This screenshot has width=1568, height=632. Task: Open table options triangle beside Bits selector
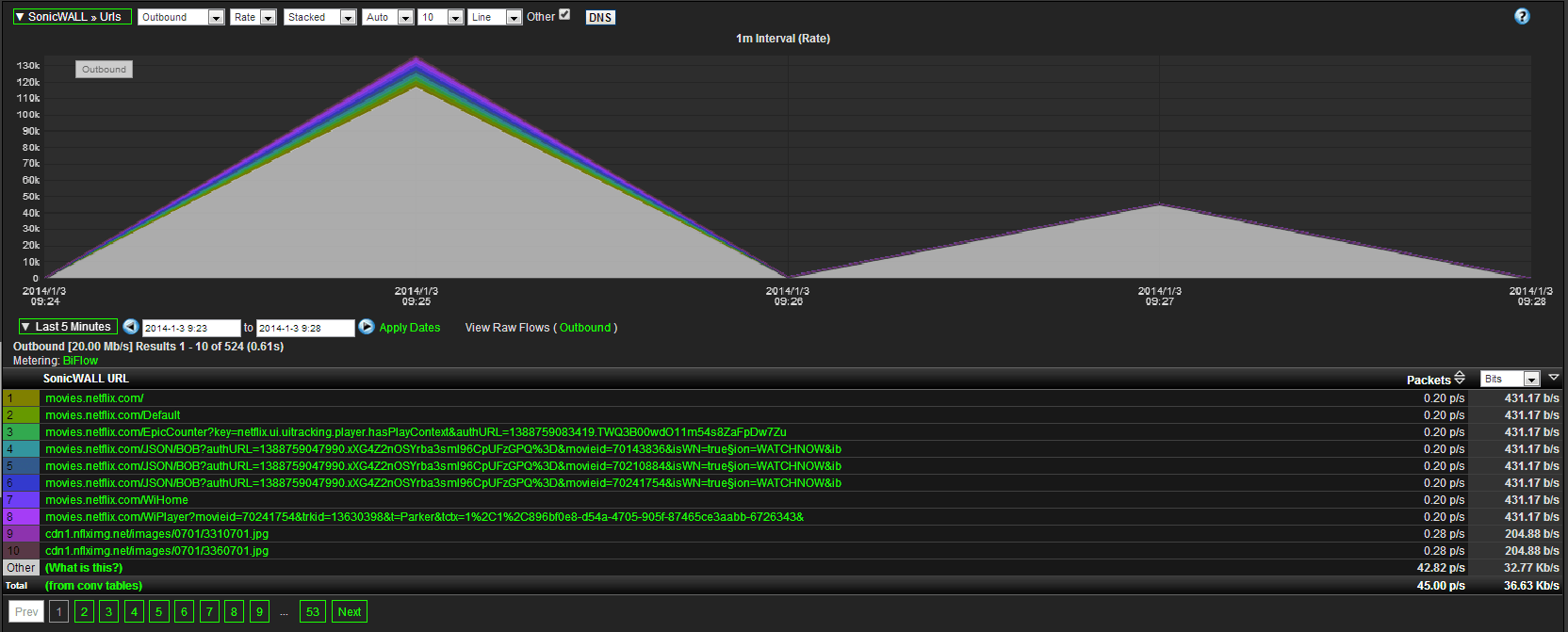(x=1554, y=377)
